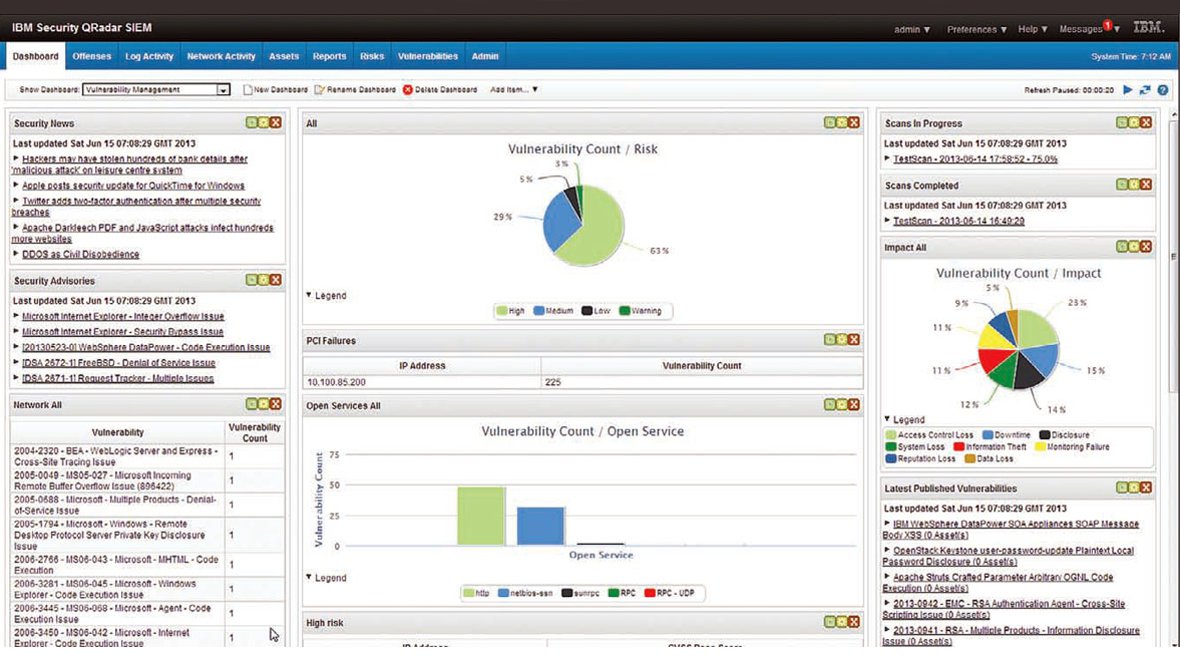The width and height of the screenshot is (1180, 664).
Task: Click High legend swatch in Risk chart
Action: 502,311
